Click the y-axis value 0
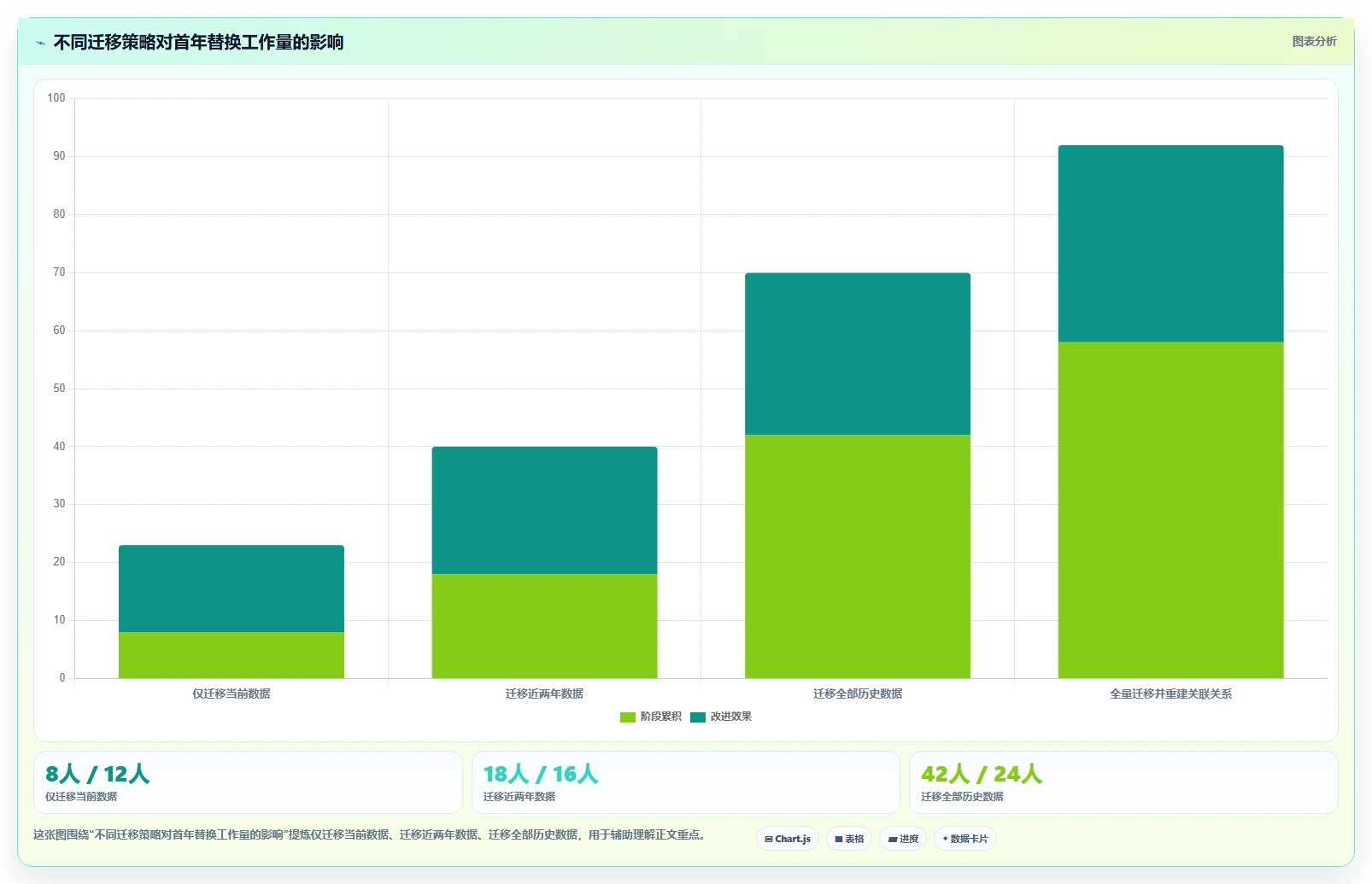 (62, 678)
